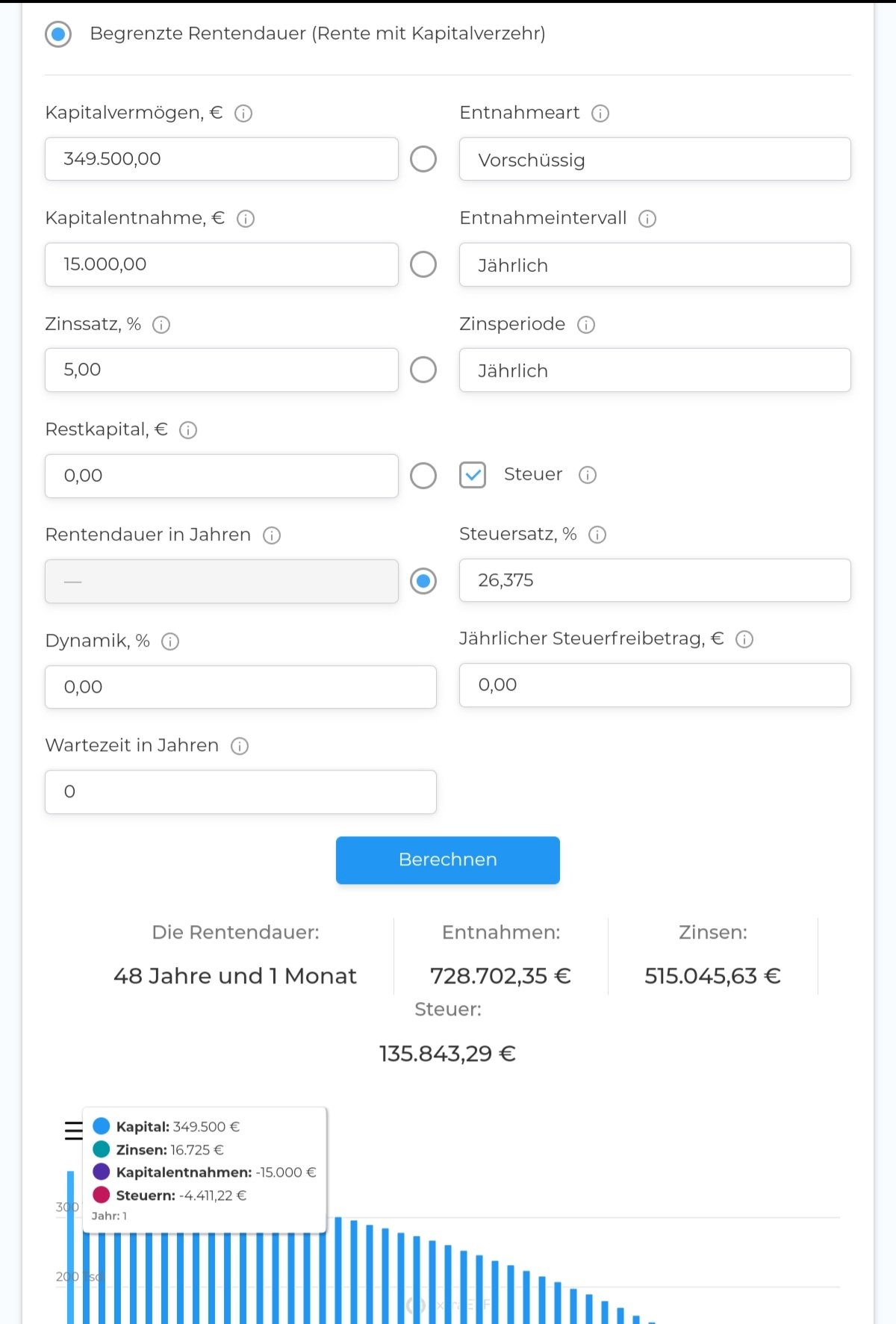Click Zinssatz info icon
The image size is (896, 1324).
coord(161,325)
